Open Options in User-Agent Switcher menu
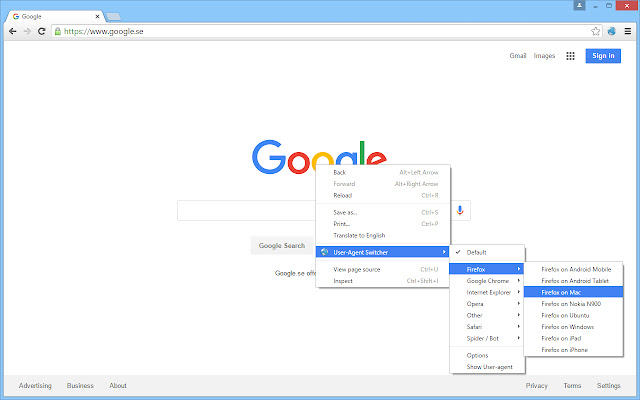Screen dimensions: 640x400 tap(487, 356)
